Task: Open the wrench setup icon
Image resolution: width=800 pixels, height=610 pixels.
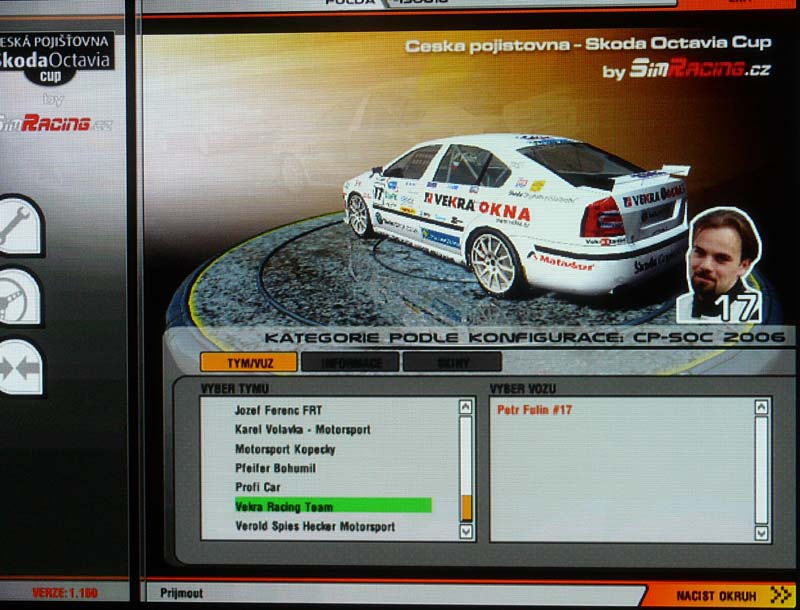Action: point(19,226)
